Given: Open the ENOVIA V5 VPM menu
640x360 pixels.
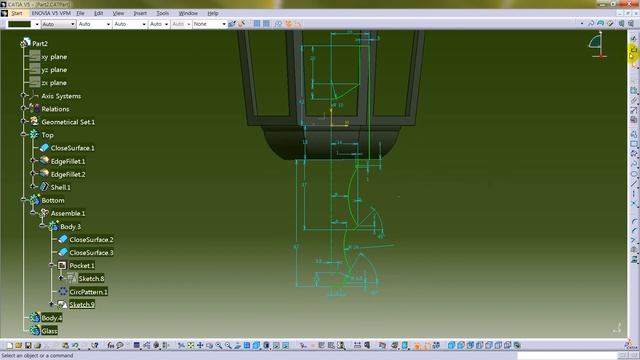Looking at the screenshot, I should tap(51, 13).
